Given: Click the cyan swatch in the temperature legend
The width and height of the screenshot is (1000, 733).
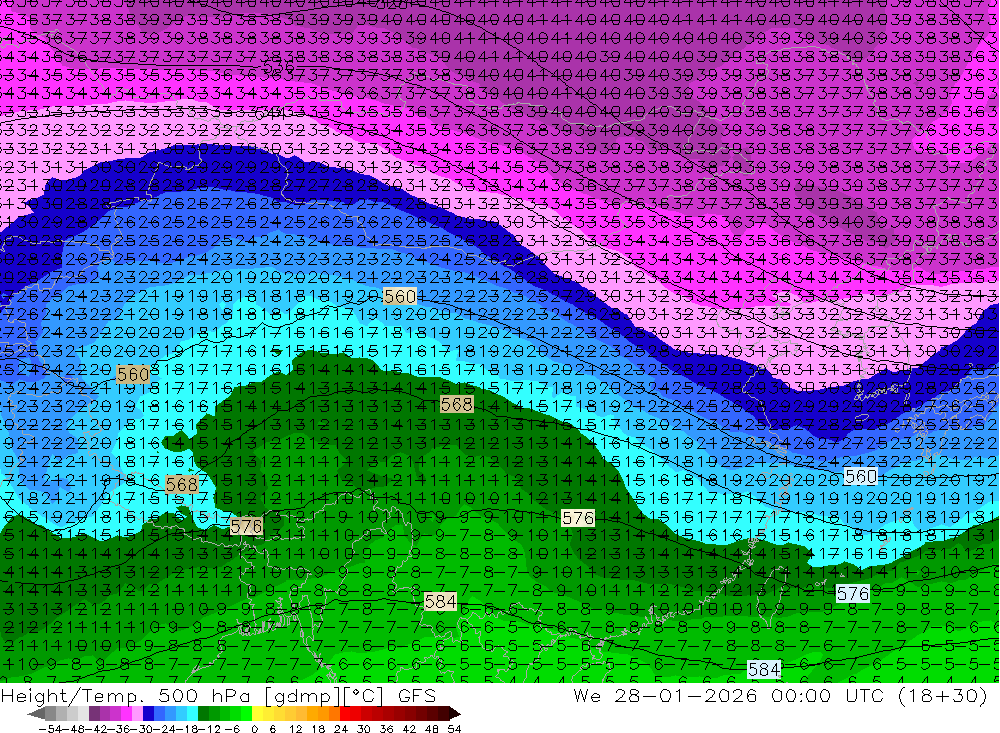Looking at the screenshot, I should (192, 713).
